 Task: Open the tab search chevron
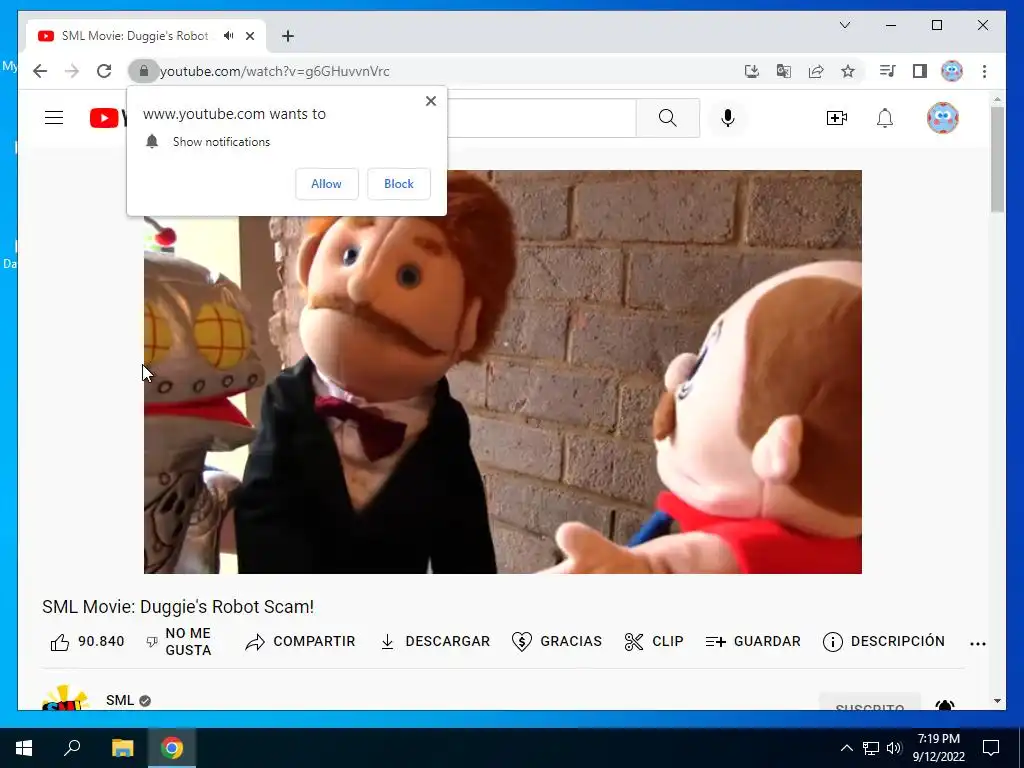pos(845,25)
